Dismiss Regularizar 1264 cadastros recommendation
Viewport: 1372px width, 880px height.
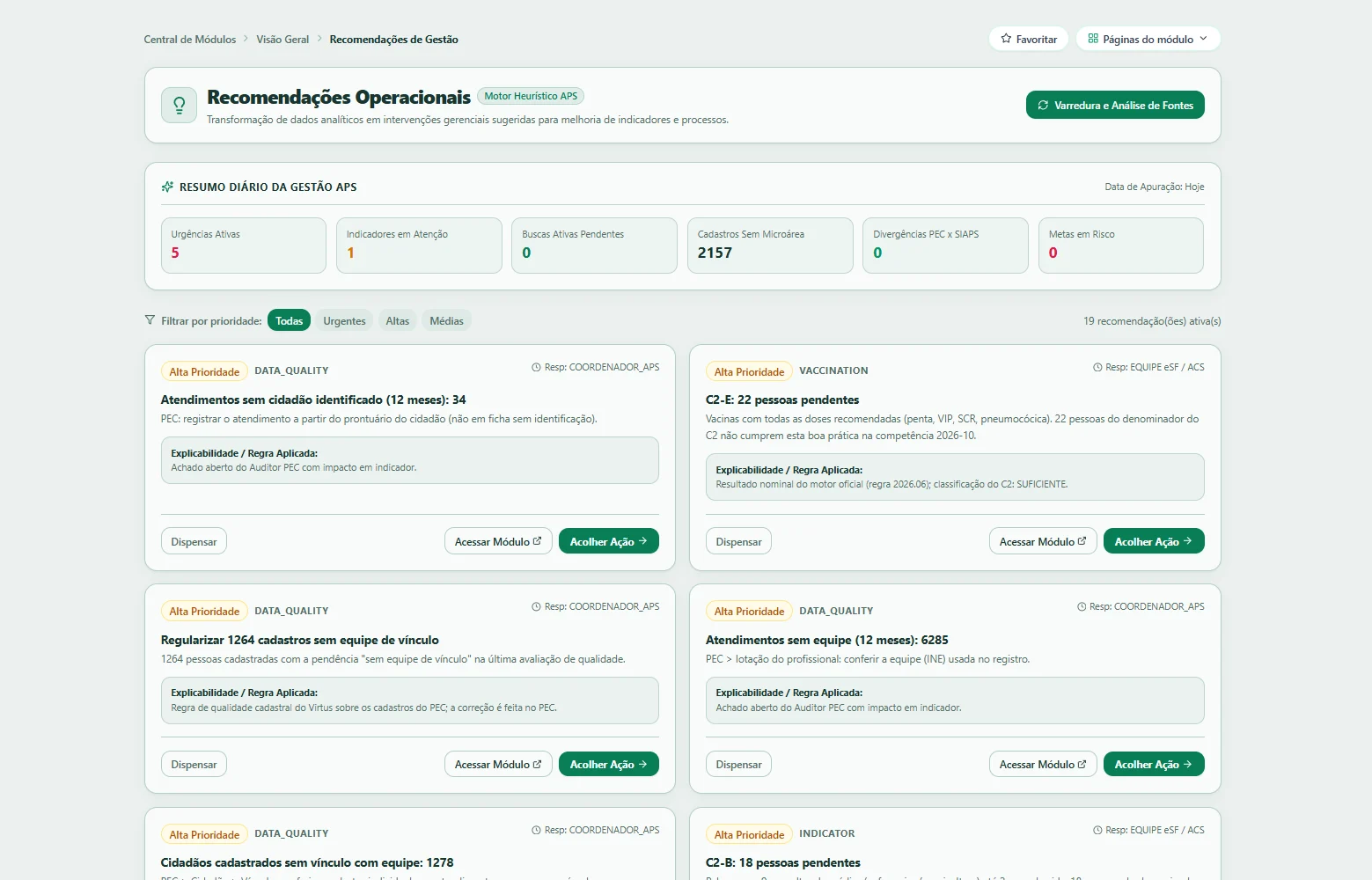coord(194,764)
